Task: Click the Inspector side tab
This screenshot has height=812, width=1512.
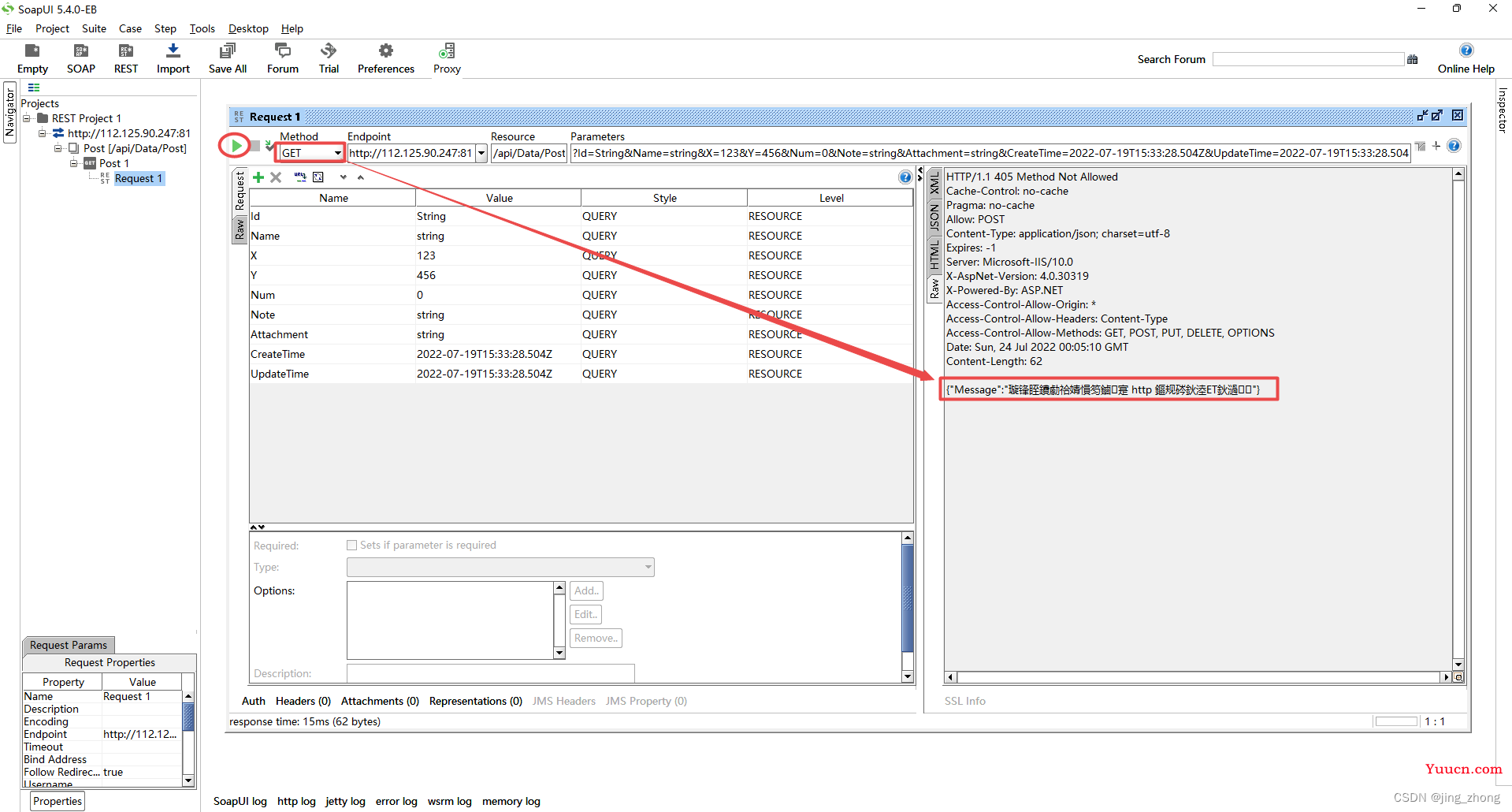Action: (1502, 110)
